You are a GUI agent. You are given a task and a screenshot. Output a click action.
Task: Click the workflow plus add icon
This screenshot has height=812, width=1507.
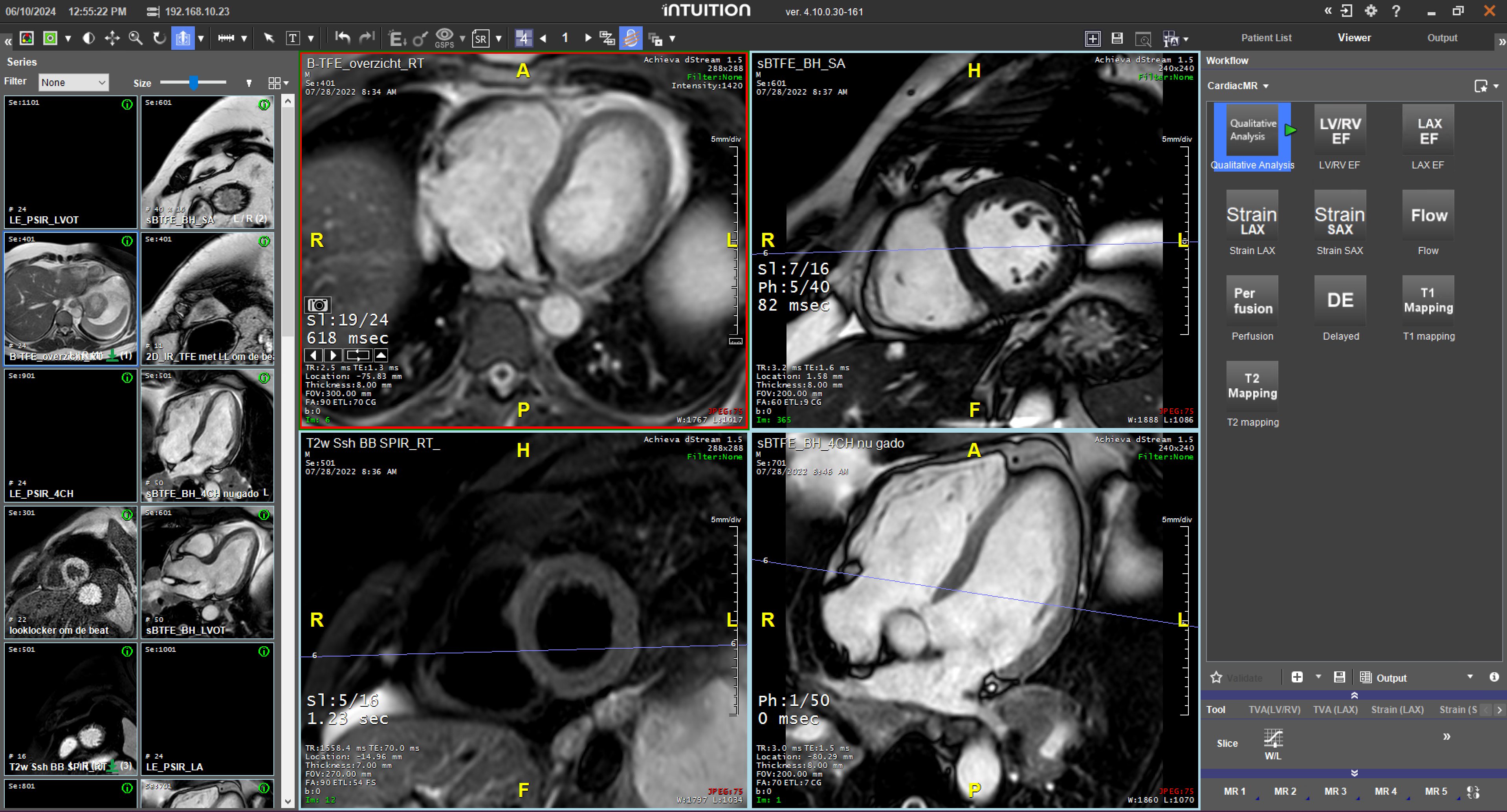[x=1297, y=677]
